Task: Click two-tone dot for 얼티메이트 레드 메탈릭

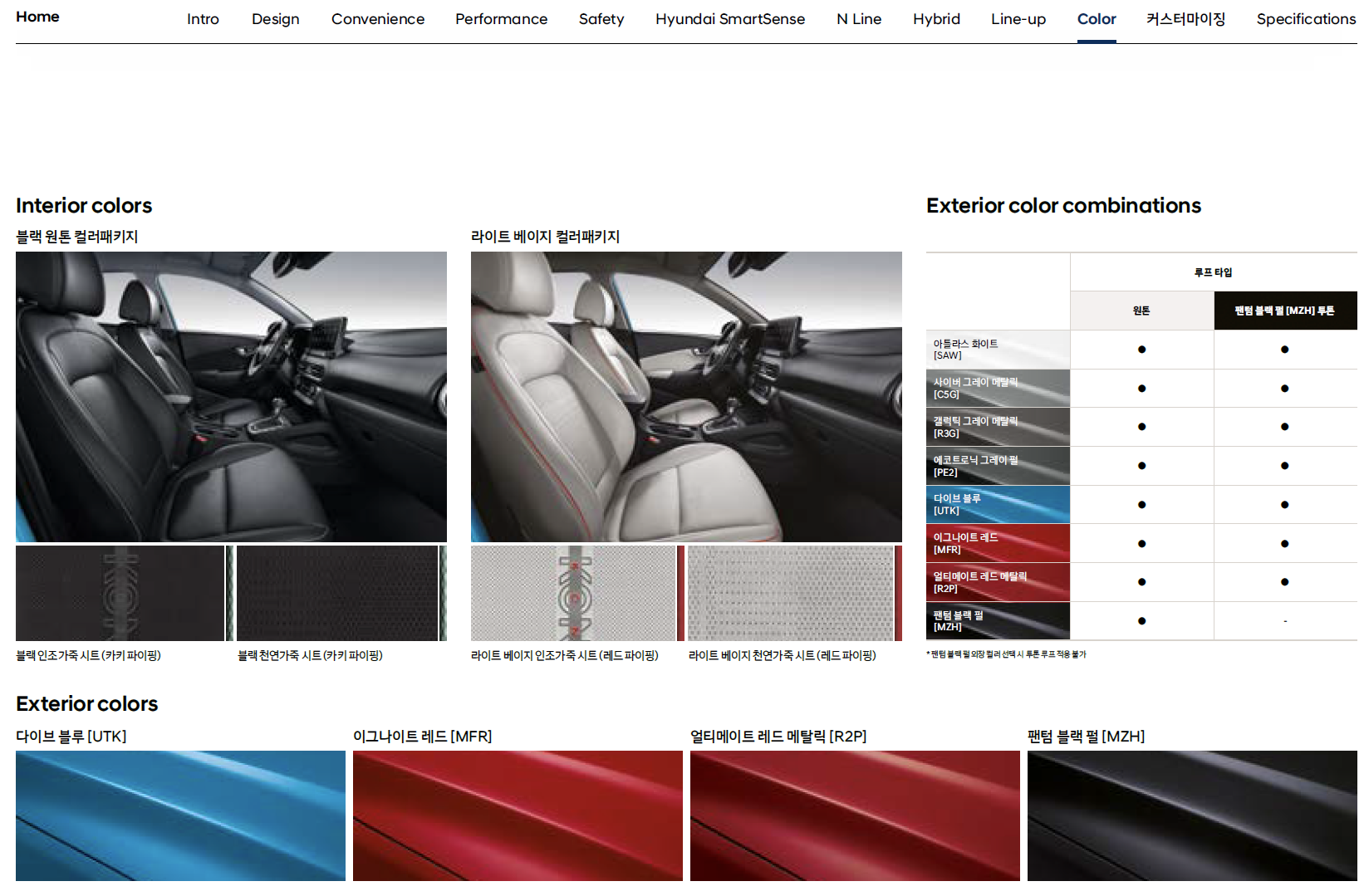Action: pos(1285,582)
